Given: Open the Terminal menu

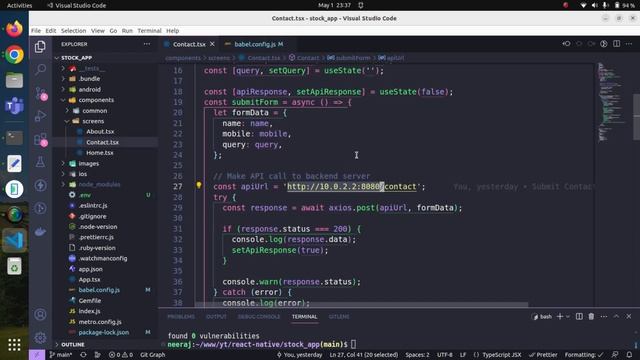Looking at the screenshot, I should (x=149, y=31).
